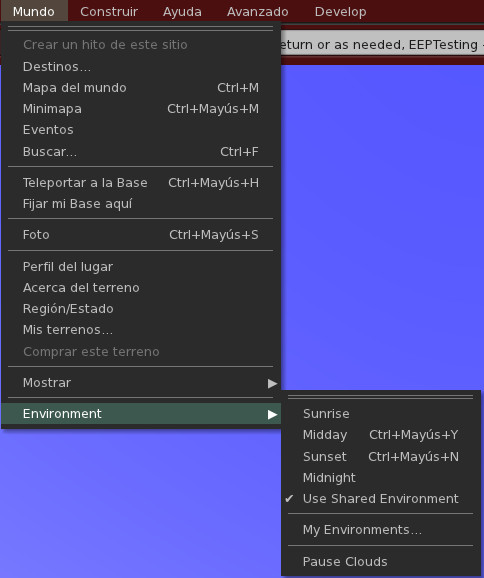Tear off menu using top double-line handle
The width and height of the screenshot is (484, 578).
pos(140,28)
